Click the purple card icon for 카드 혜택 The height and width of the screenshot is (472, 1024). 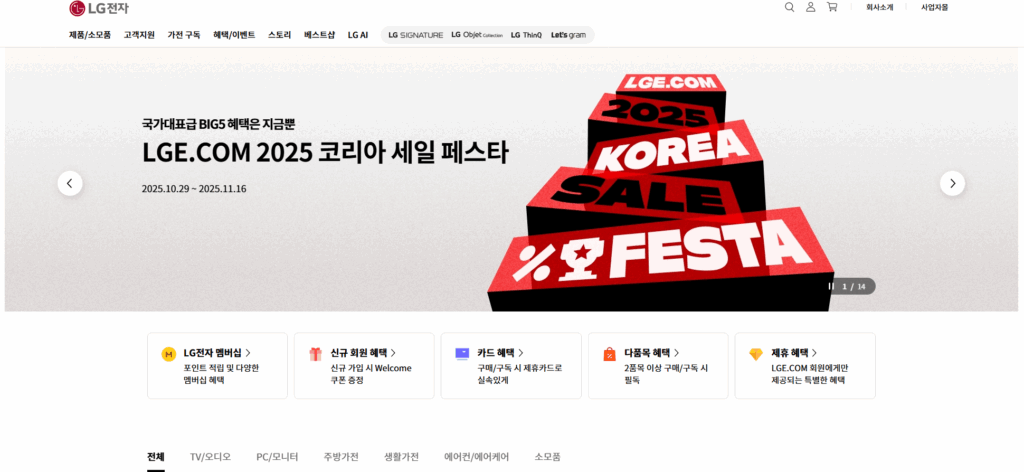point(462,353)
